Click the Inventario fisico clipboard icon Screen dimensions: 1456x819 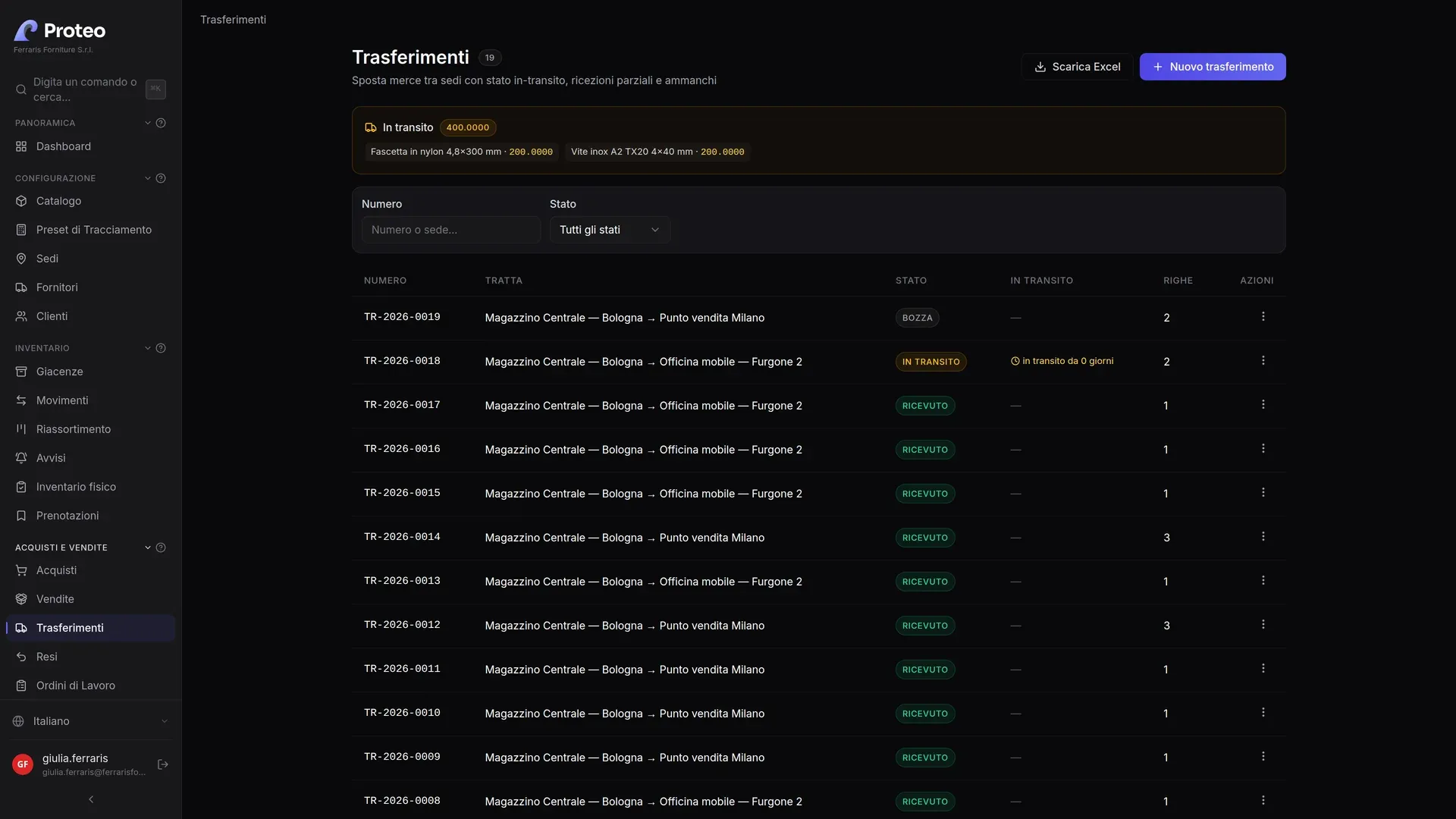click(x=21, y=487)
